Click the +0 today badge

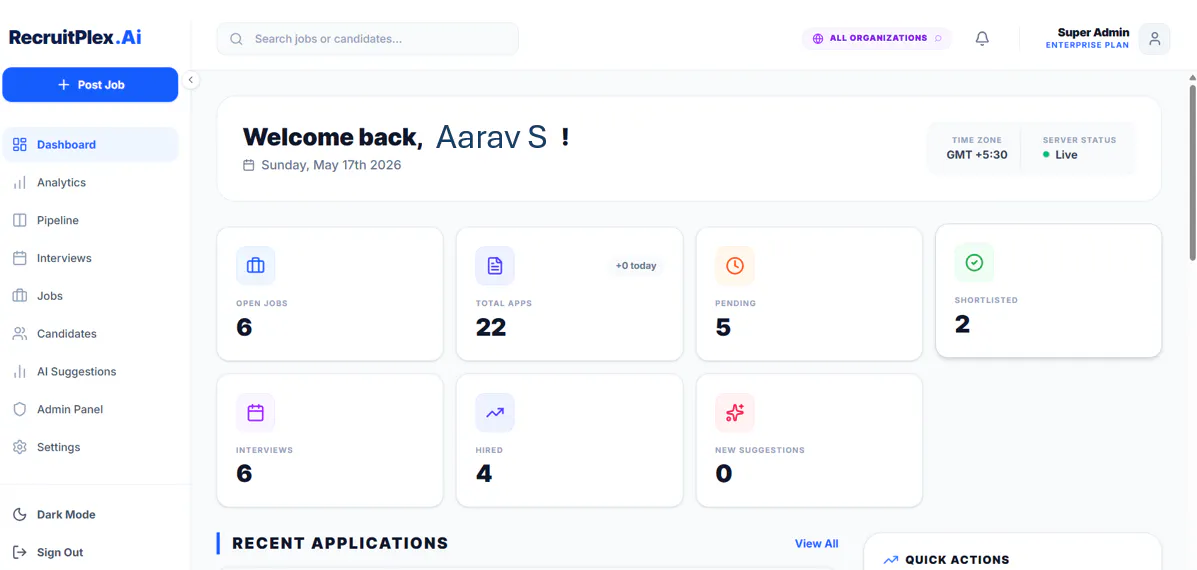click(x=636, y=266)
